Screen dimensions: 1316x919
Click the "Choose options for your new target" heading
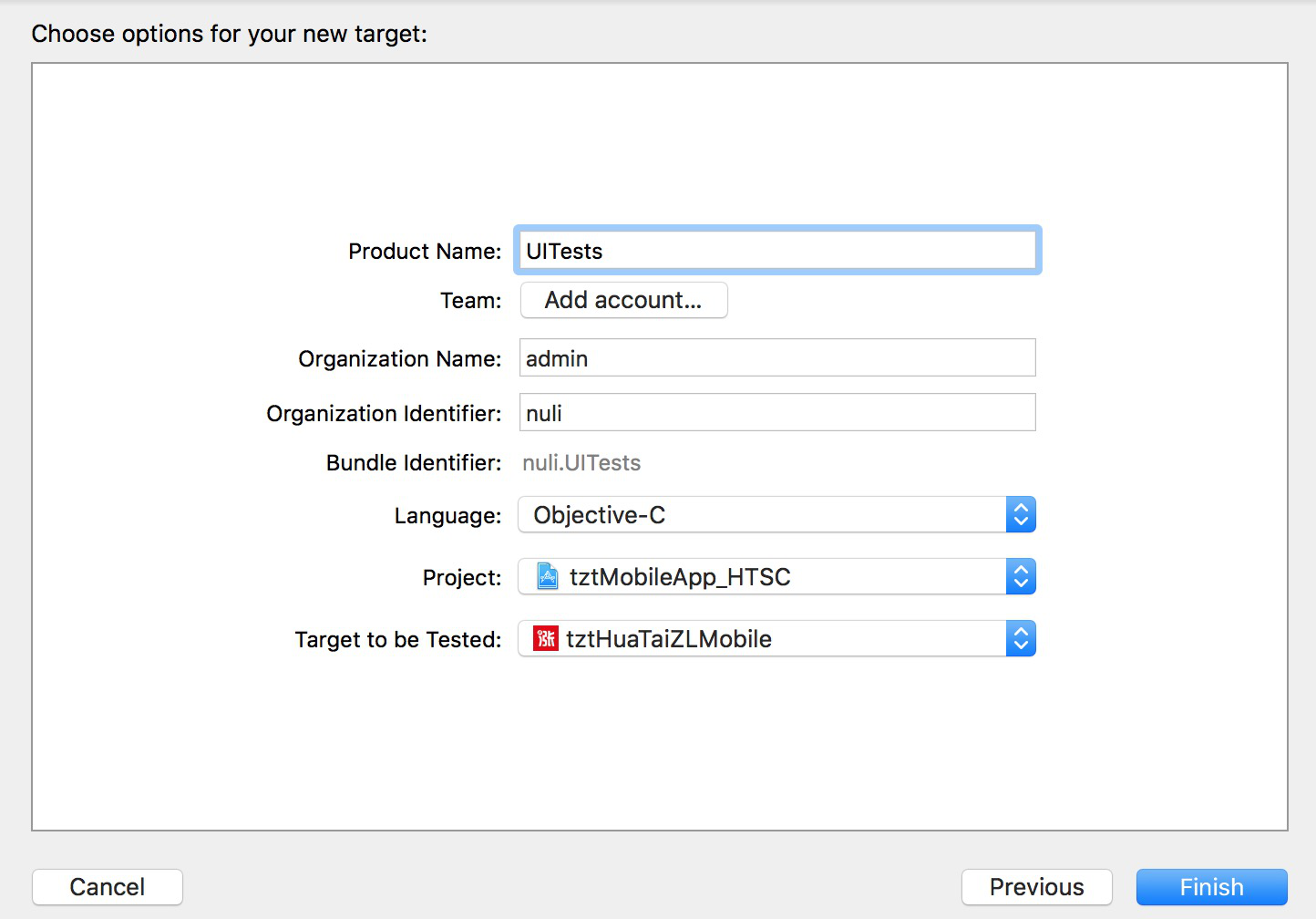point(229,34)
